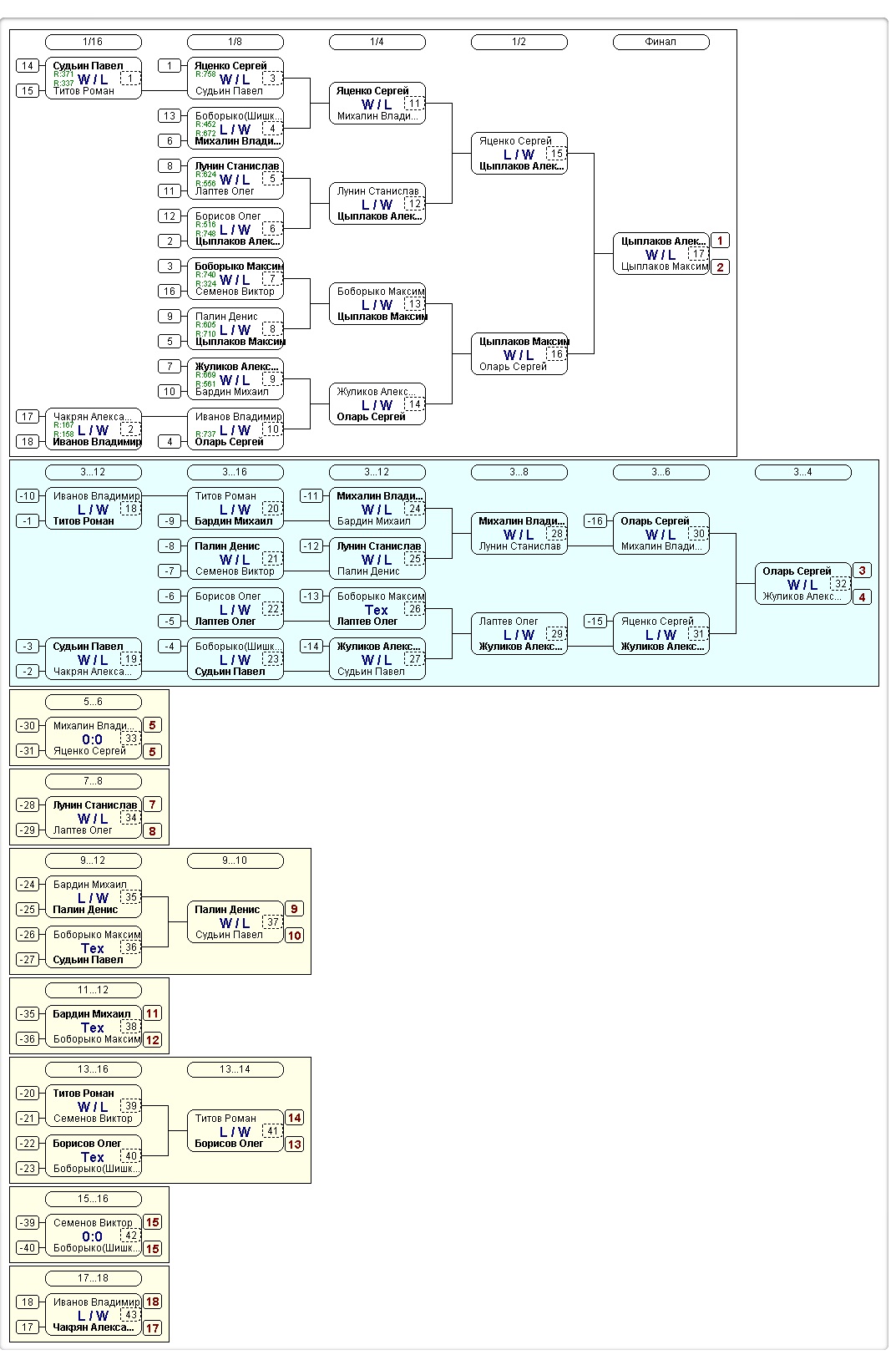This screenshot has width=896, height=1355.
Task: Click the Tex result in match 36
Action: [93, 948]
